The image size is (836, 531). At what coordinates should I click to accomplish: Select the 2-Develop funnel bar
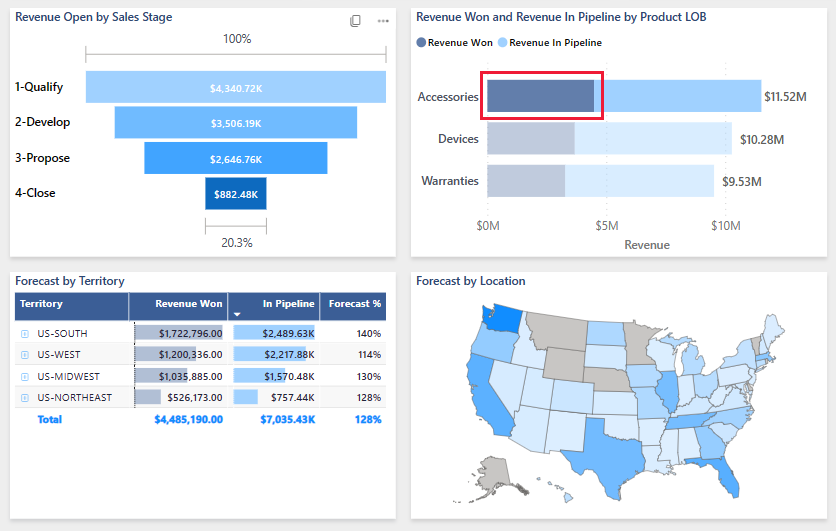[x=236, y=122]
